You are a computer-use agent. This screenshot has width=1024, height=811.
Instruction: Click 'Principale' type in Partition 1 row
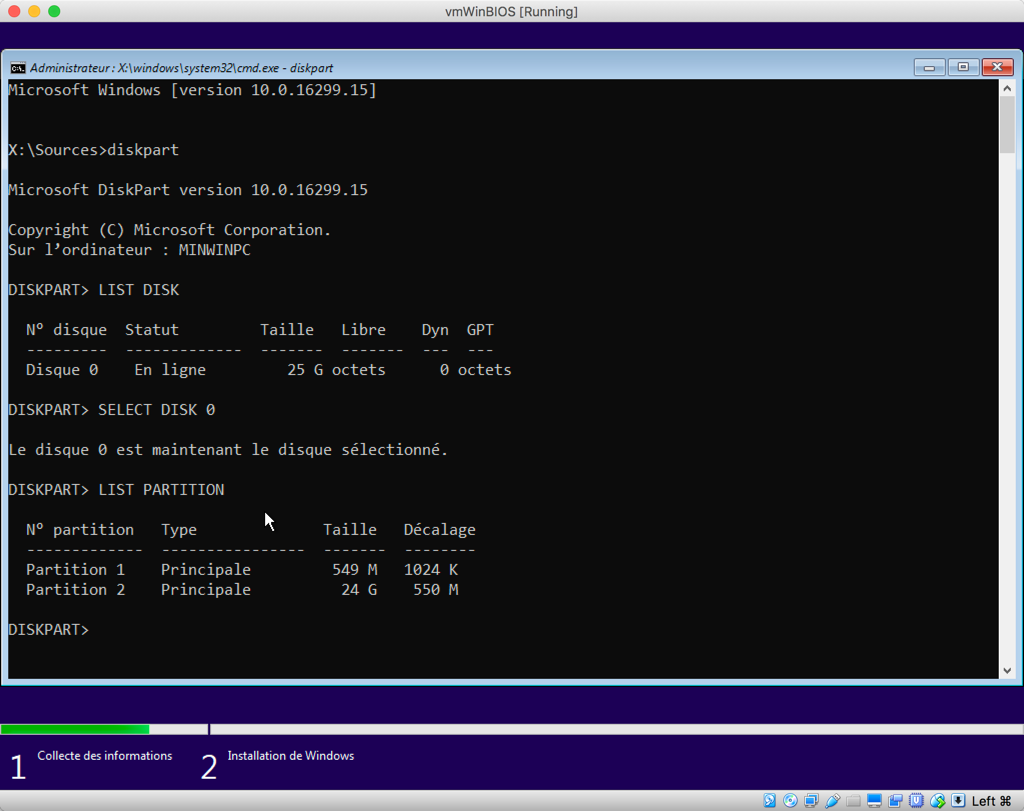[206, 569]
